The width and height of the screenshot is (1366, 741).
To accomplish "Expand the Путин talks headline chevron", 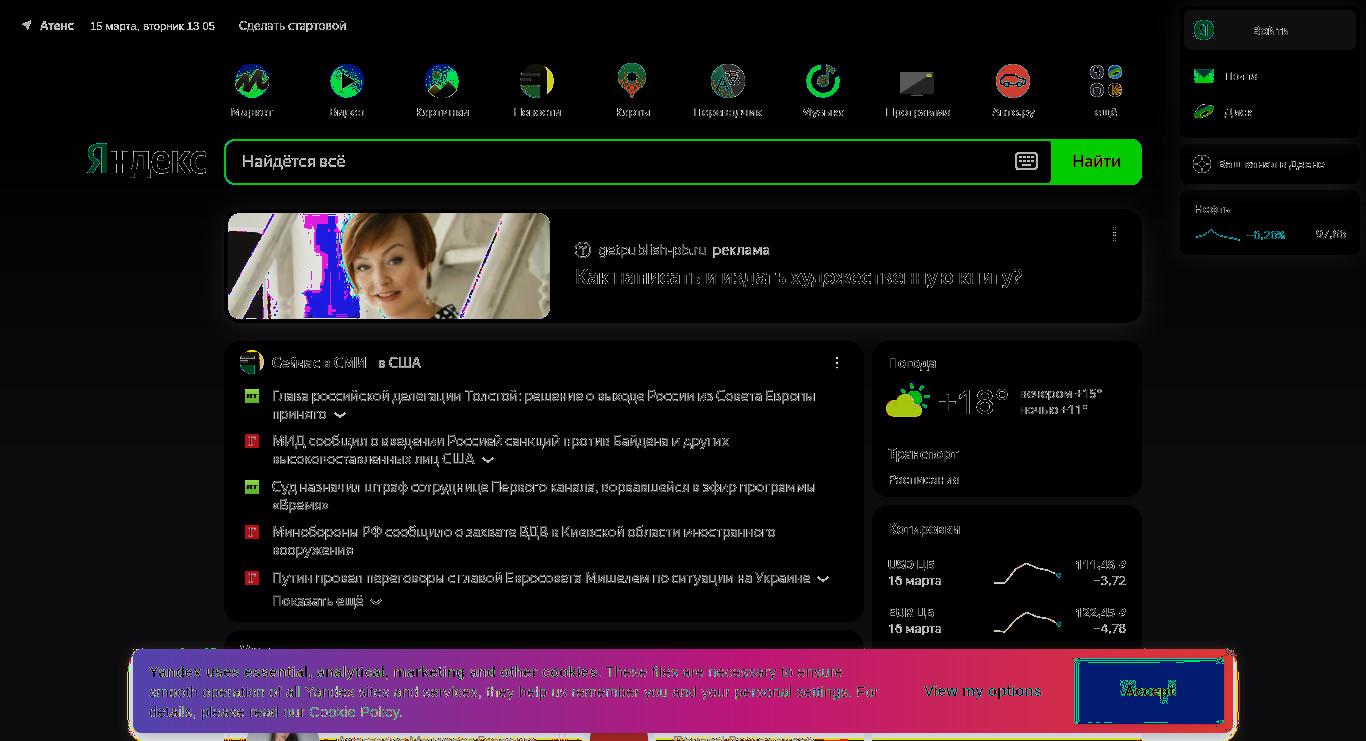I will point(823,579).
